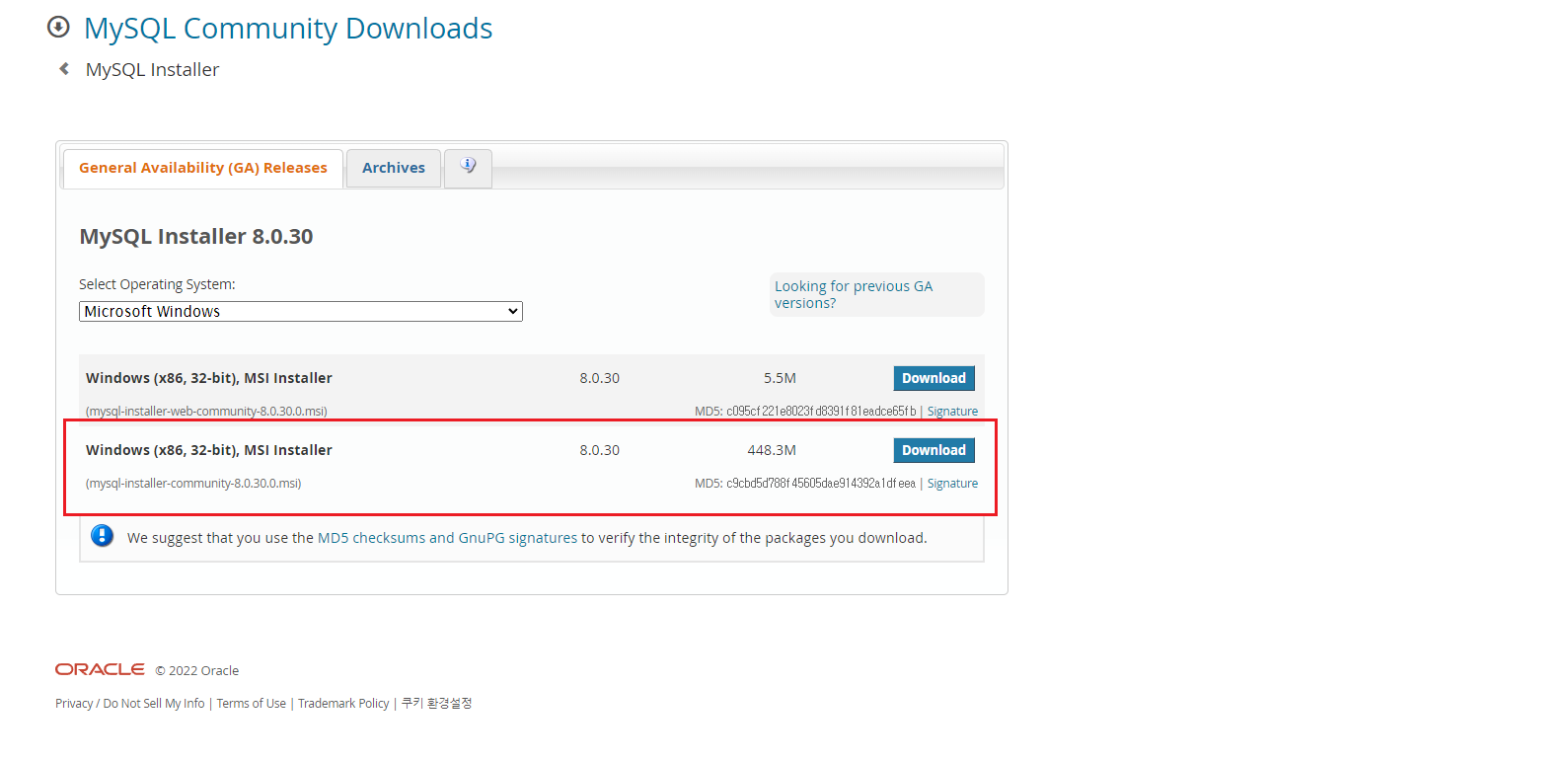Click the download circle icon beside page title
The width and height of the screenshot is (1568, 761).
(58, 27)
